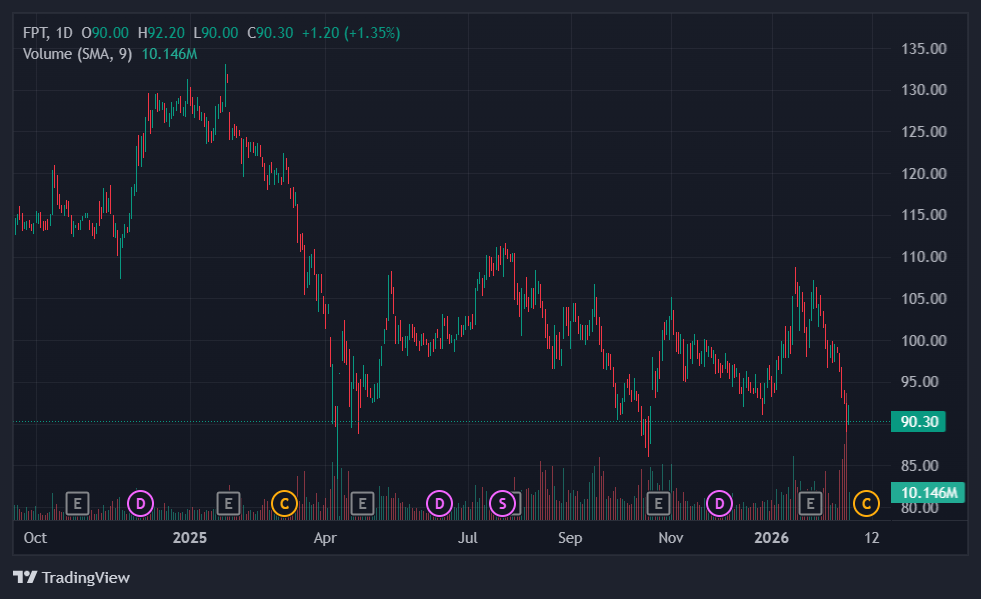Viewport: 981px width, 599px height.
Task: Click the 135.00 price scale label
Action: tap(923, 48)
